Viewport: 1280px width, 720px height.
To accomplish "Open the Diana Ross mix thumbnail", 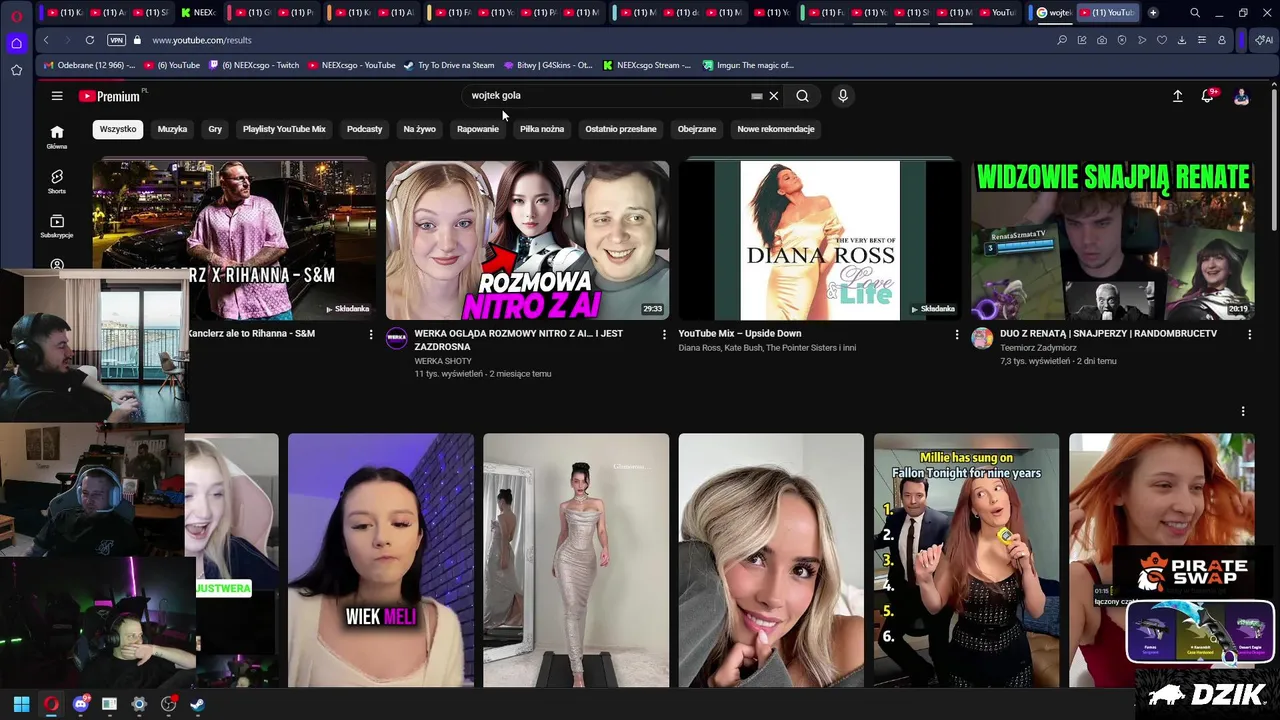I will pos(820,240).
